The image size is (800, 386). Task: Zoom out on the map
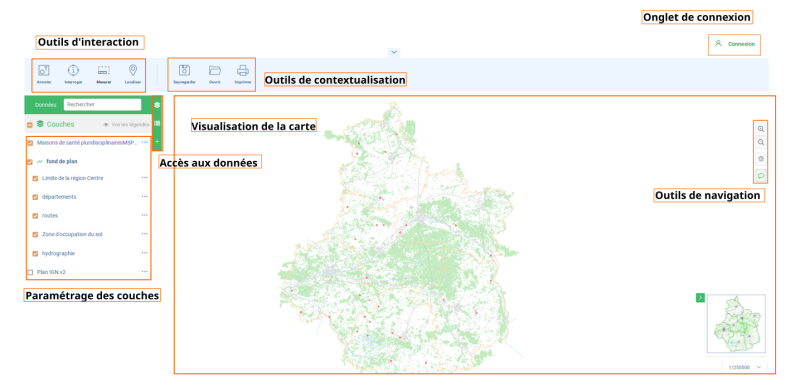(x=761, y=142)
